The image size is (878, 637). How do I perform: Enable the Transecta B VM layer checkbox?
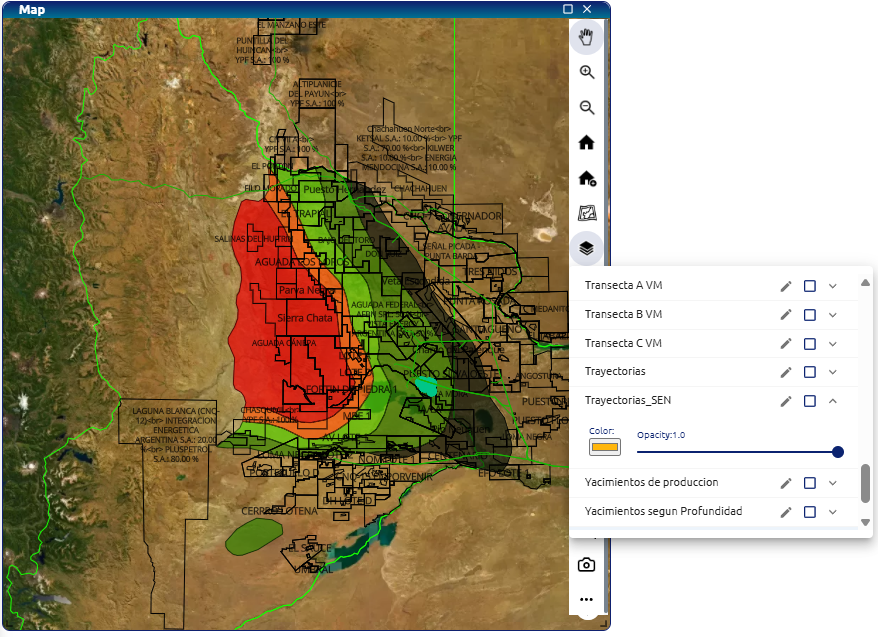810,315
